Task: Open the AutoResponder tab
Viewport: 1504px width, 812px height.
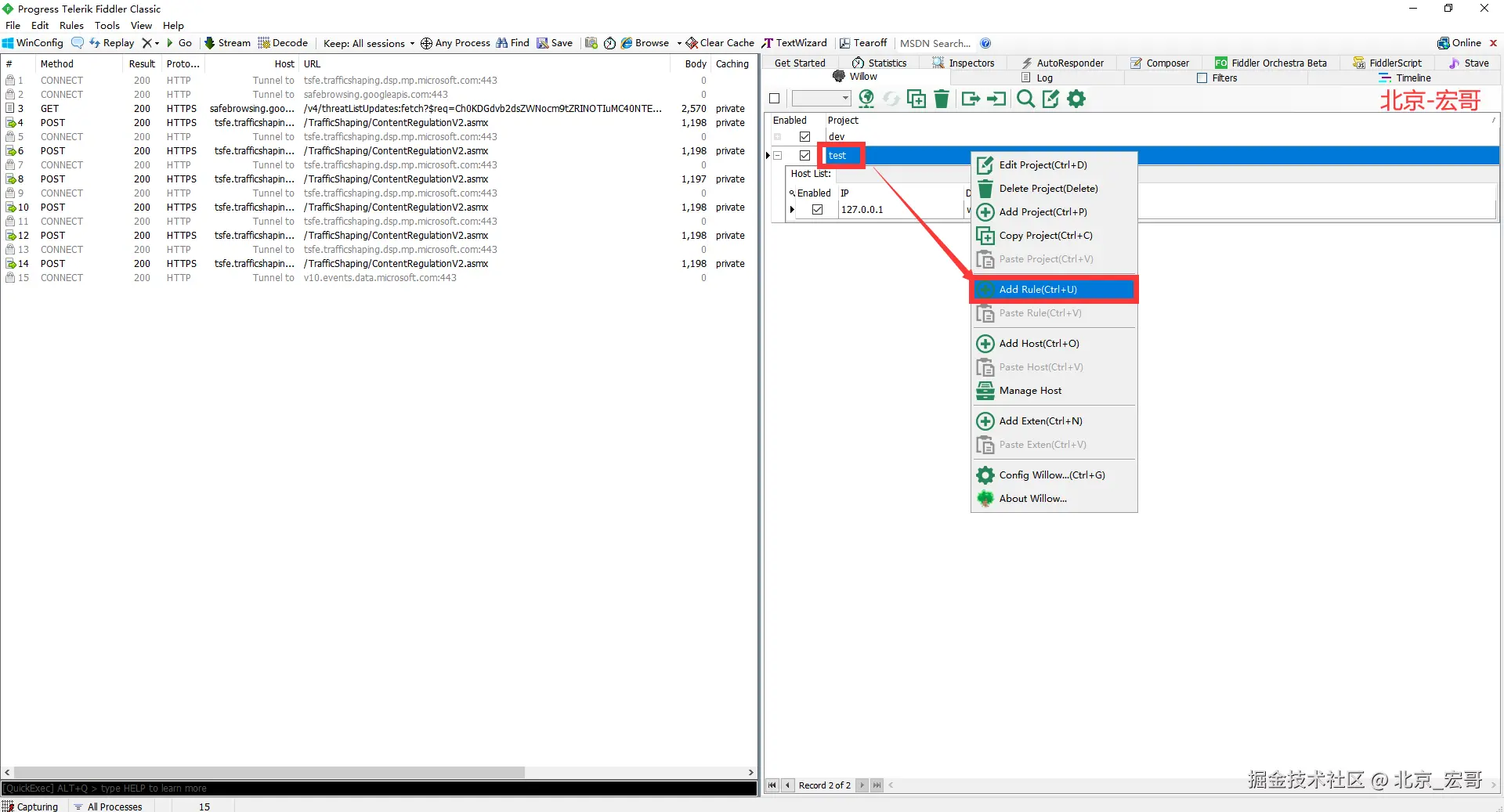Action: 1061,63
